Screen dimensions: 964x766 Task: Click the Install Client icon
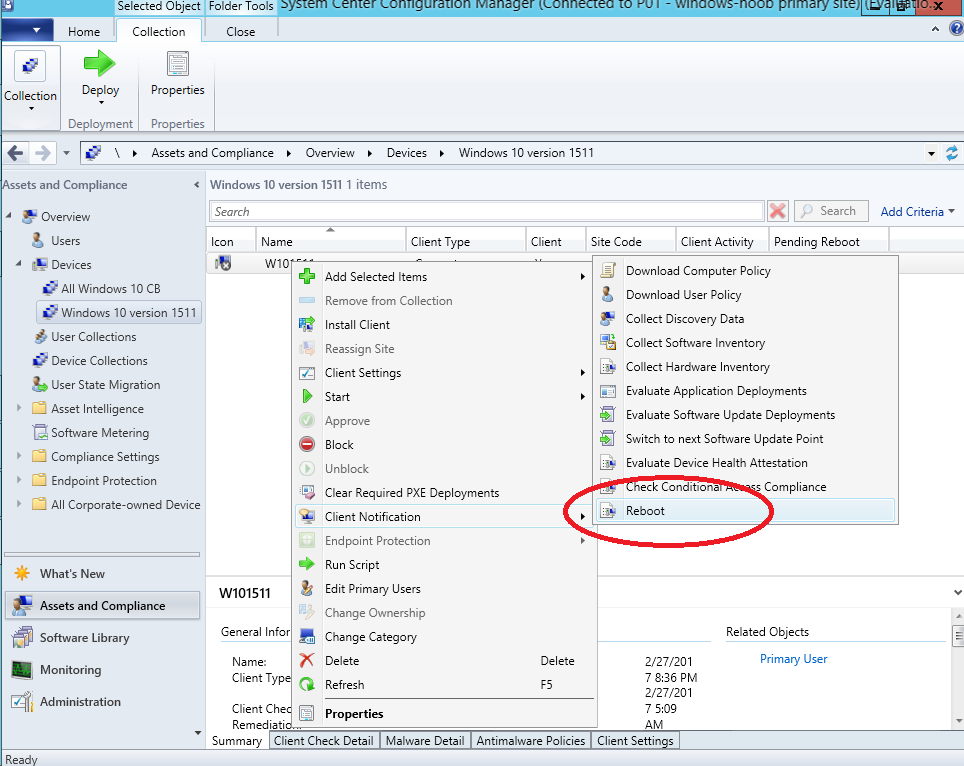(307, 325)
